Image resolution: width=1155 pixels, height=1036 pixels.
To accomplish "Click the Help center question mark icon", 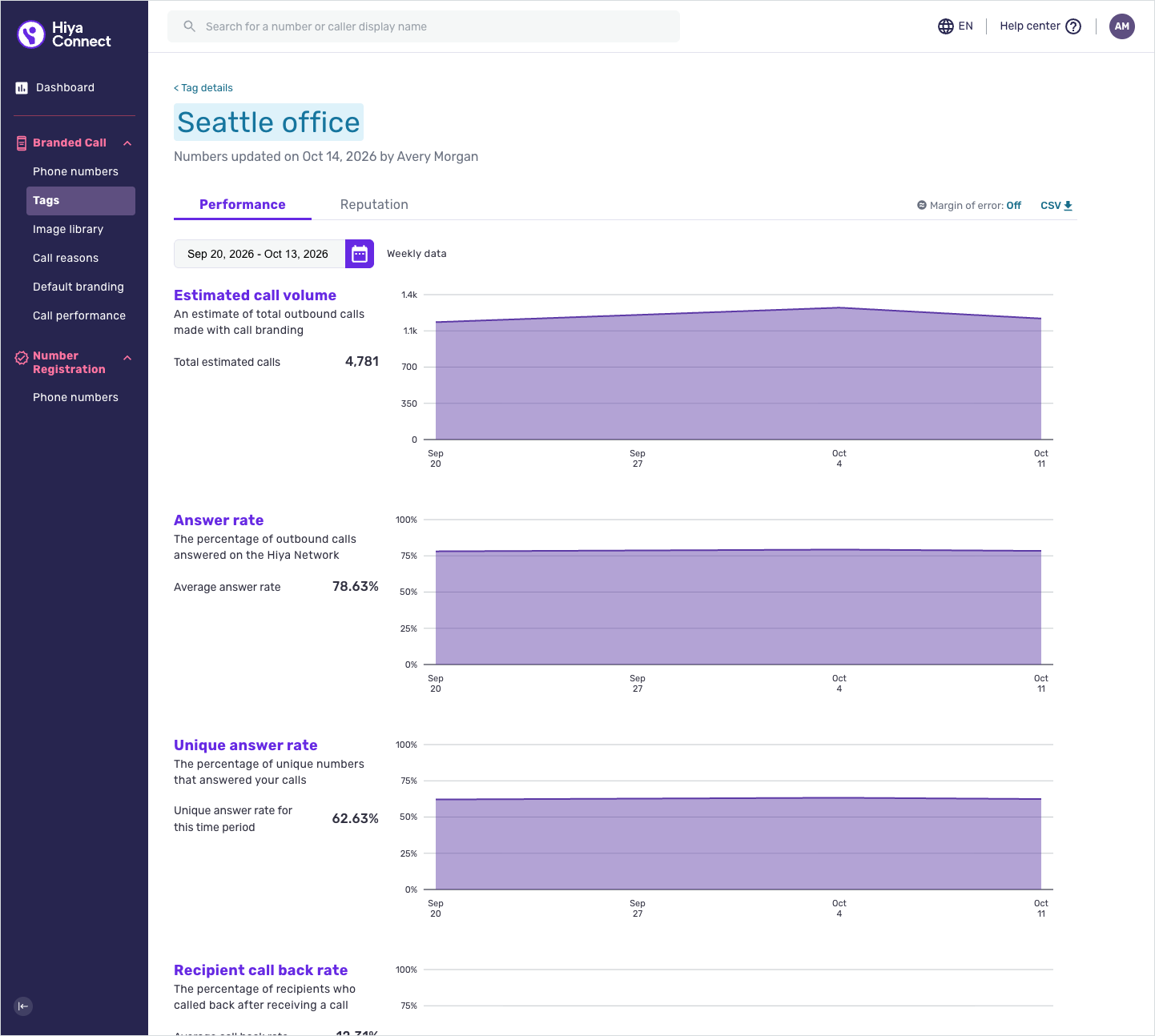I will (x=1073, y=26).
